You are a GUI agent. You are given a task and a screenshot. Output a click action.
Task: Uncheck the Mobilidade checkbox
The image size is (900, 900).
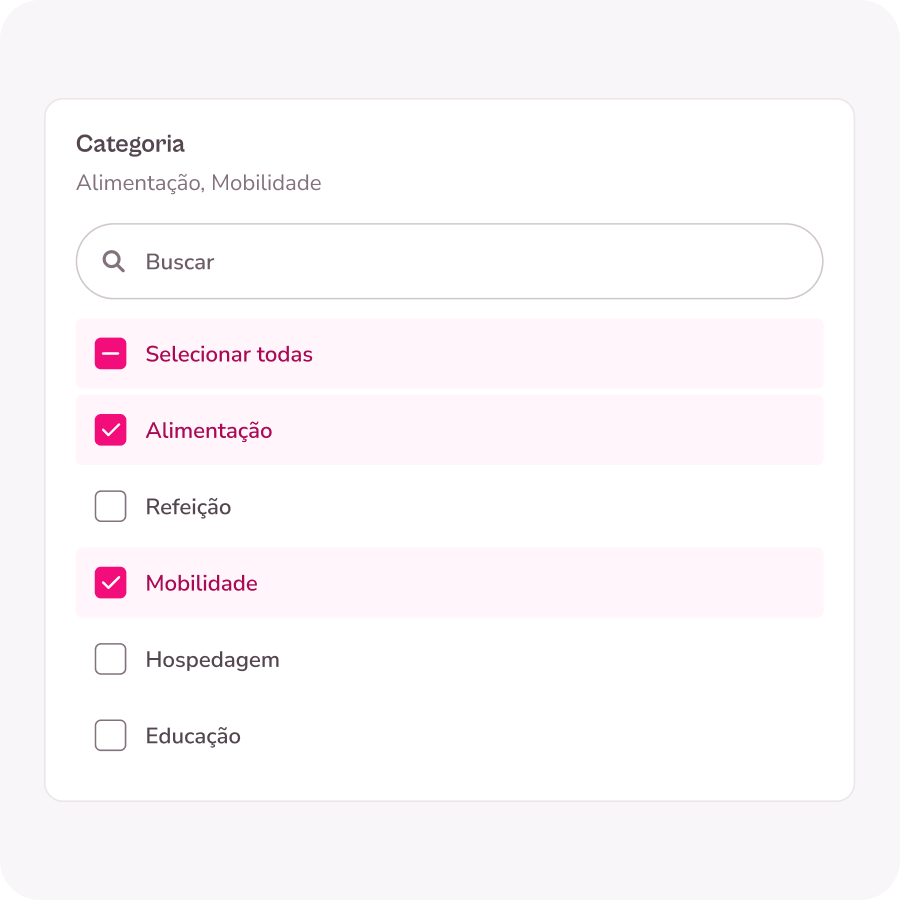tap(110, 583)
